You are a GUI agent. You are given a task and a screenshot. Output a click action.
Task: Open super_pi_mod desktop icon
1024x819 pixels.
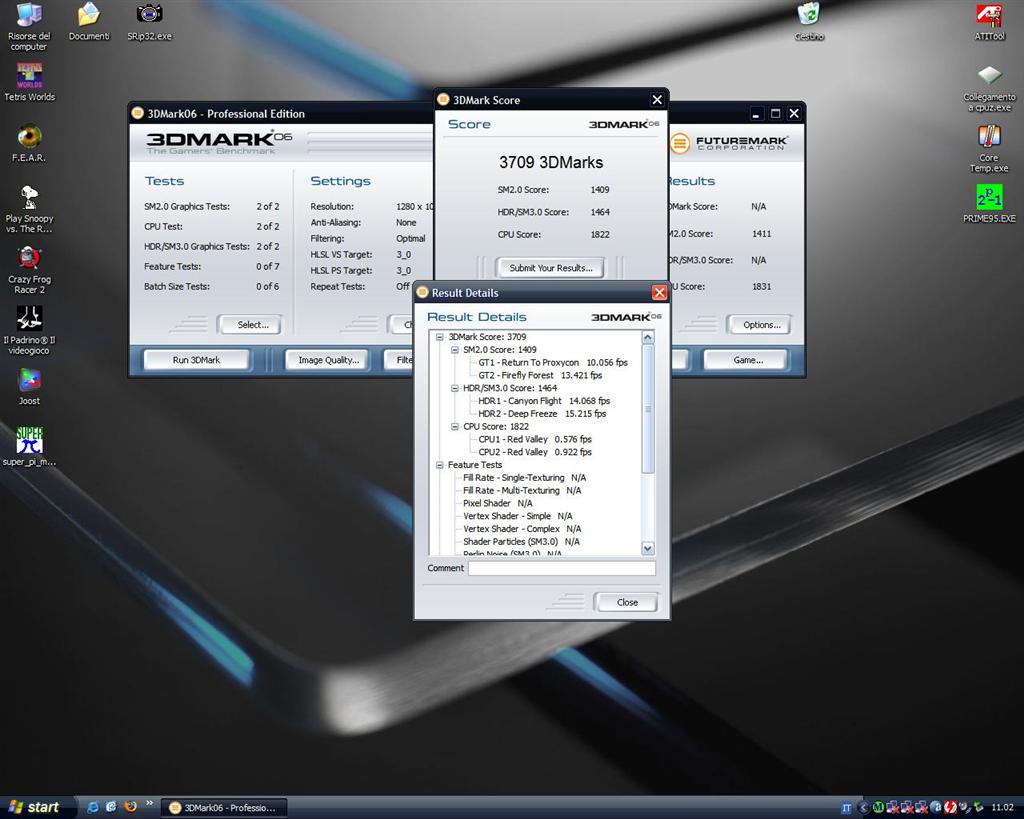click(29, 447)
